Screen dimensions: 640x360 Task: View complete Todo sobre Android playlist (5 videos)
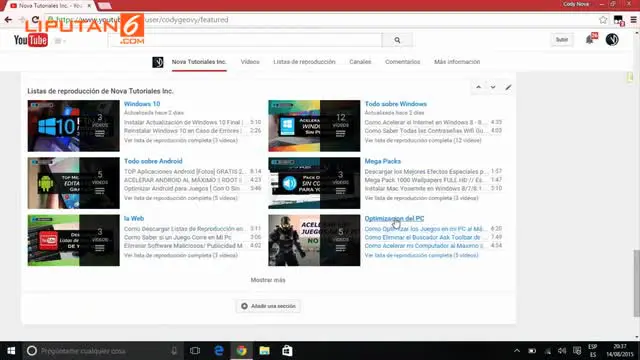click(180, 198)
